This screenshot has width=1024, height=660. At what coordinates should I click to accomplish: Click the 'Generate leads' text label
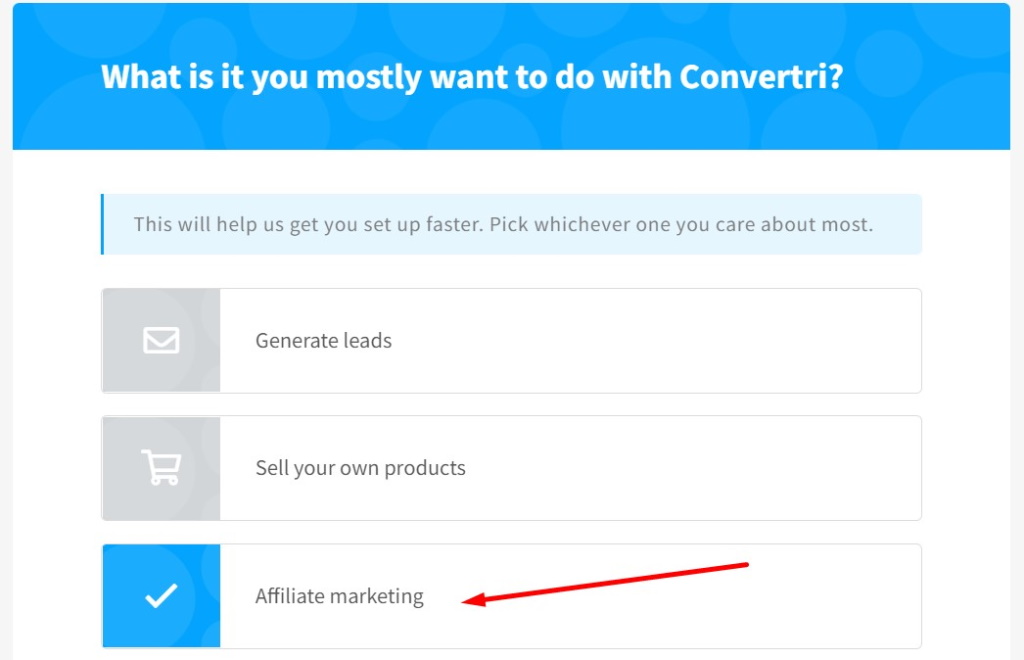pos(323,341)
